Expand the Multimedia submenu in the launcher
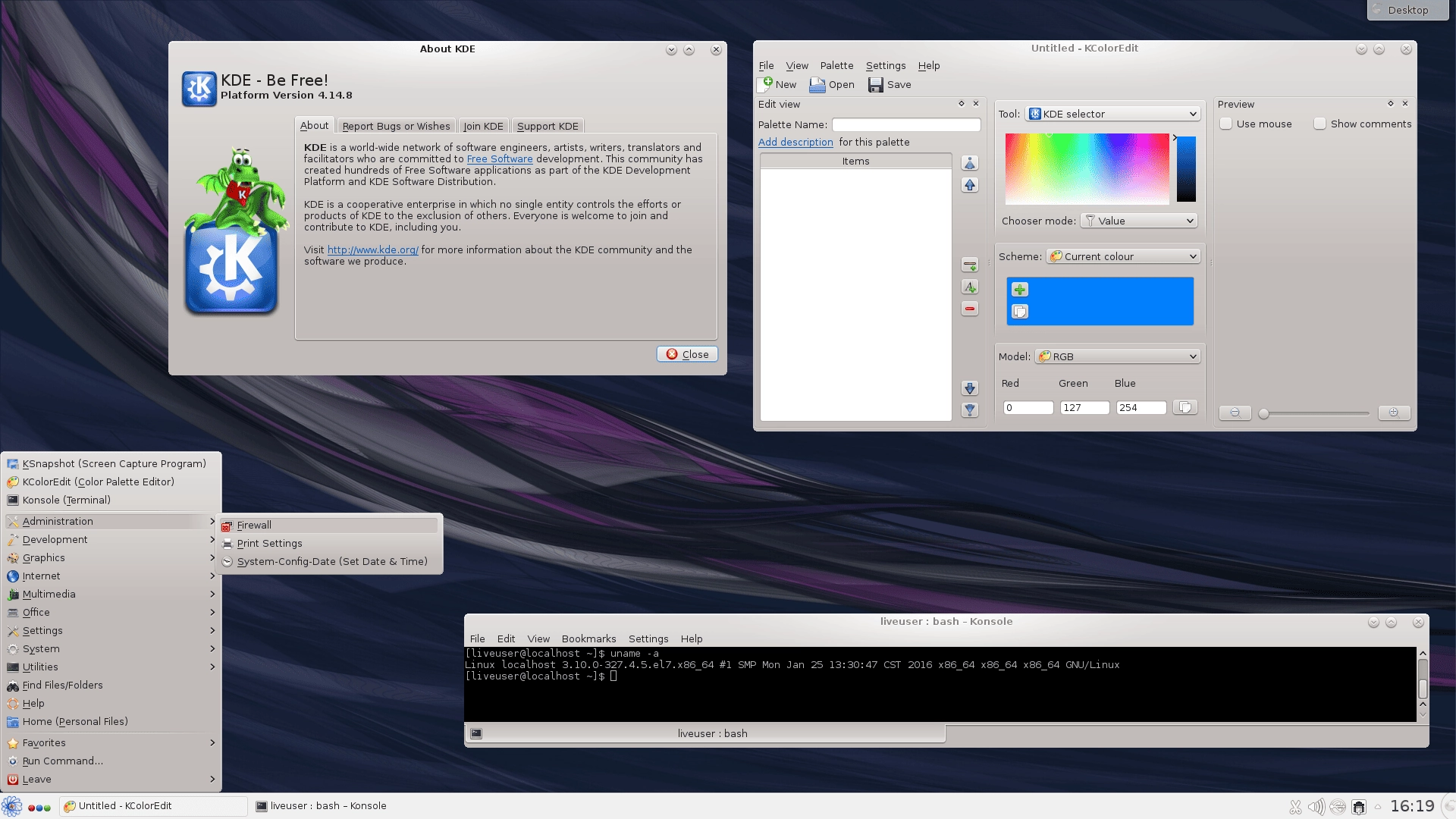This screenshot has height=819, width=1456. [111, 594]
